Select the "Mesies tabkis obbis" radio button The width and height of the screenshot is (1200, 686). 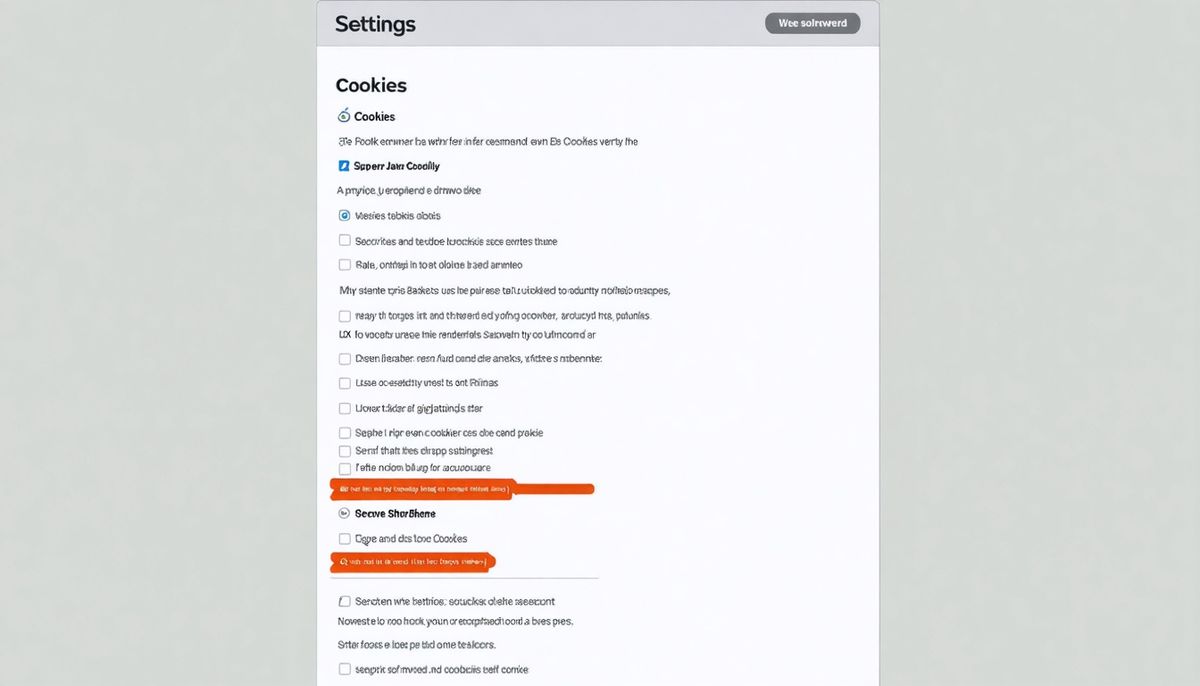coord(345,215)
